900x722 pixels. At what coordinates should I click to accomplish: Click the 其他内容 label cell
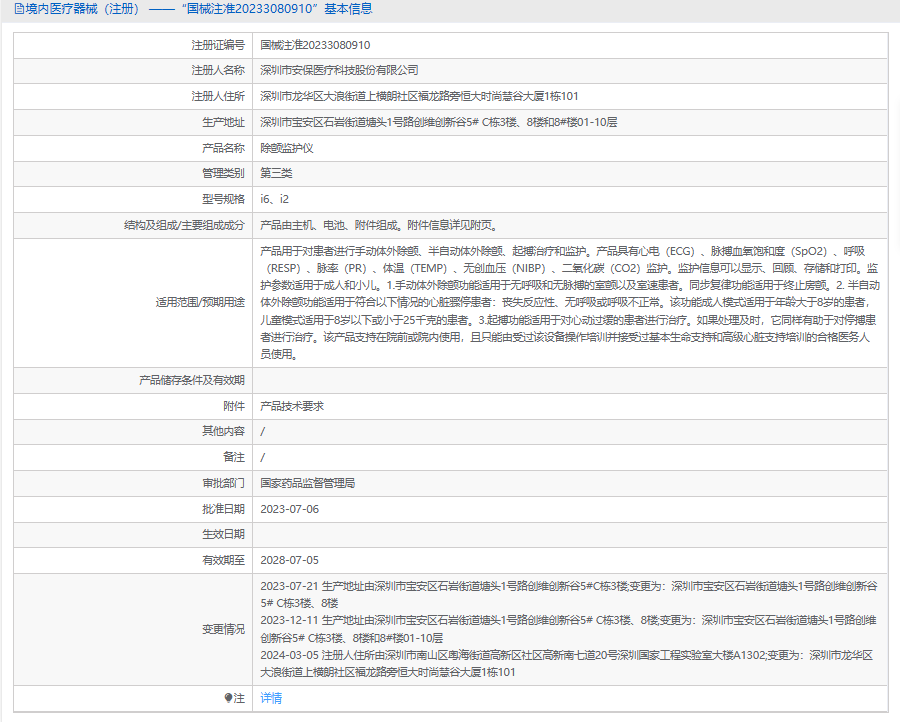[x=133, y=431]
